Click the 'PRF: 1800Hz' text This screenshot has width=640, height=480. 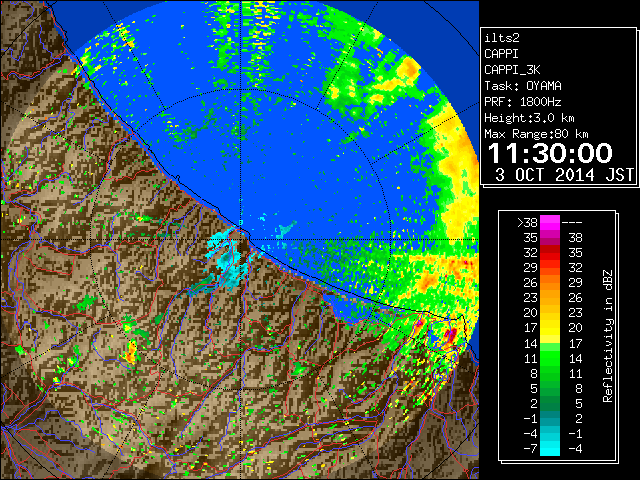(522, 102)
